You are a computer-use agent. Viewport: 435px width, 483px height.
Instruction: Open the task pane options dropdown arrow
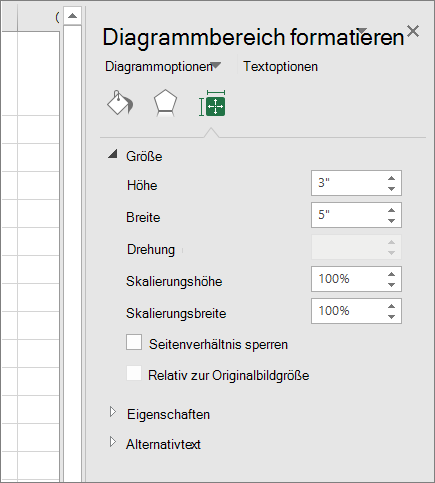[362, 30]
